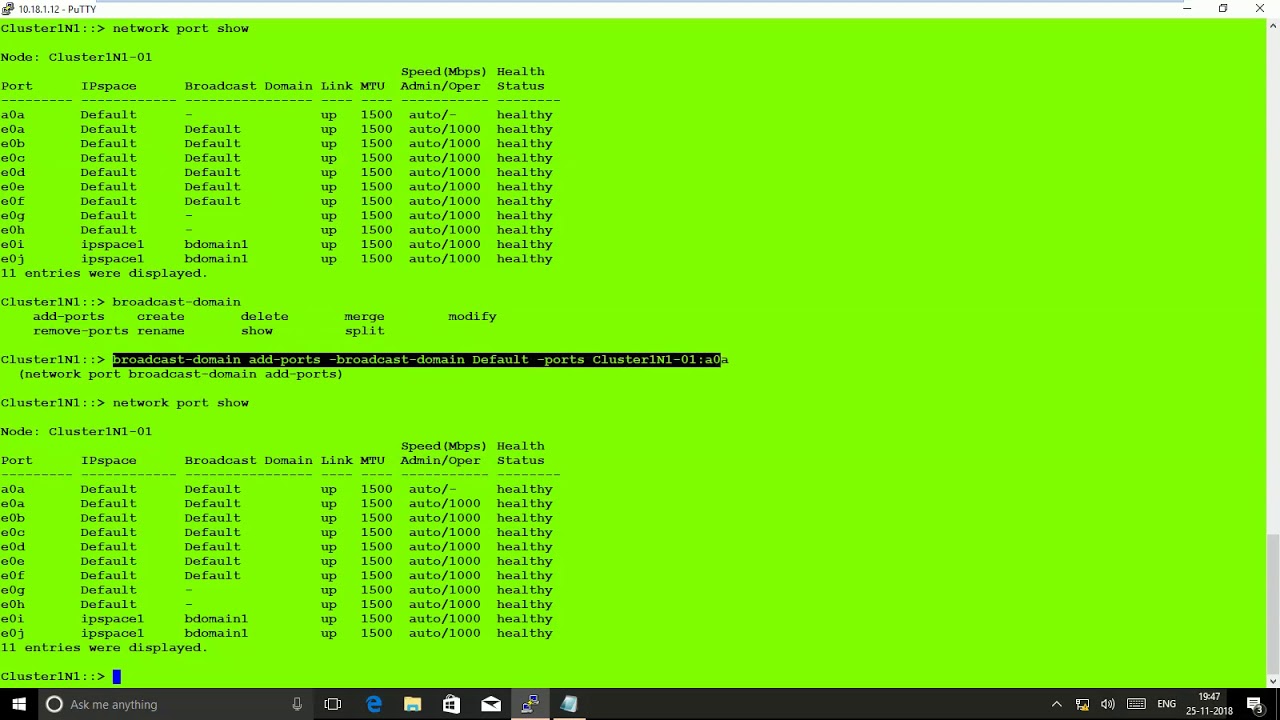Click 'e0g' port in the first table
This screenshot has height=720, width=1280.
pos(12,216)
